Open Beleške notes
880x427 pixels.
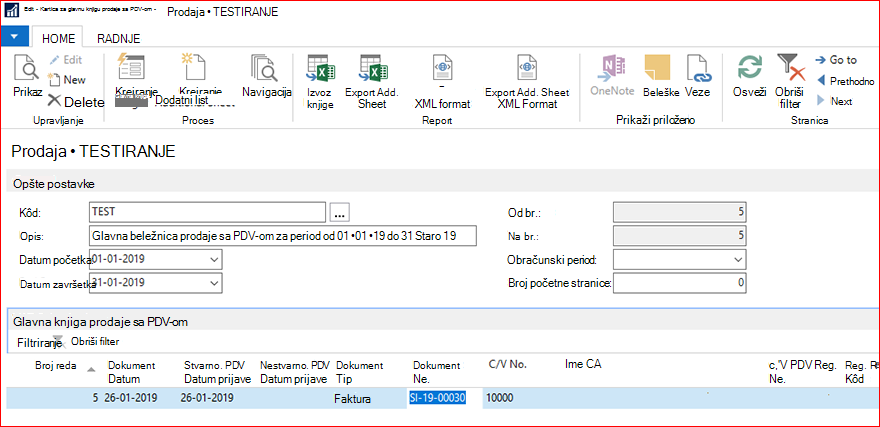pos(662,77)
